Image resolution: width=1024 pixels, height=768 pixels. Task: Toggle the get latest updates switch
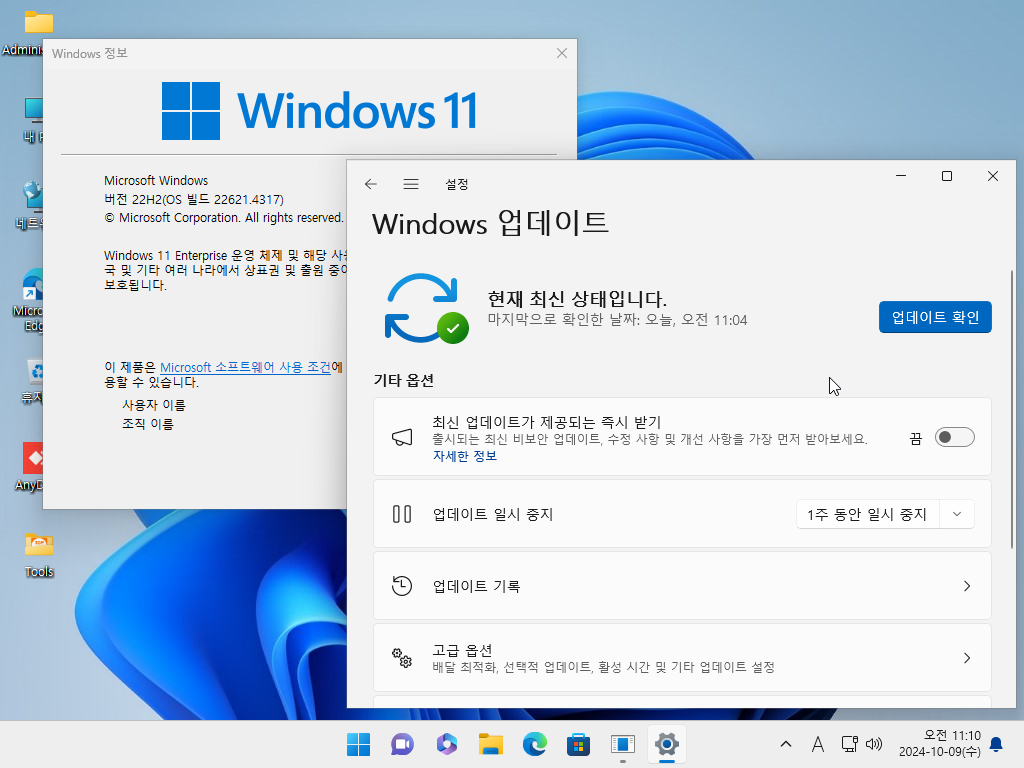pos(954,437)
